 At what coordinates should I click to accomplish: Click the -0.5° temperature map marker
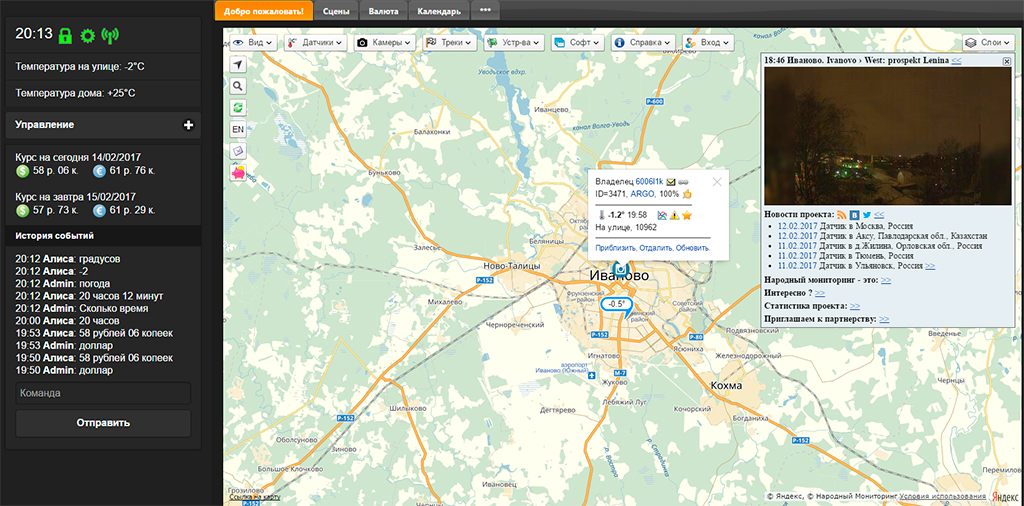tap(616, 304)
